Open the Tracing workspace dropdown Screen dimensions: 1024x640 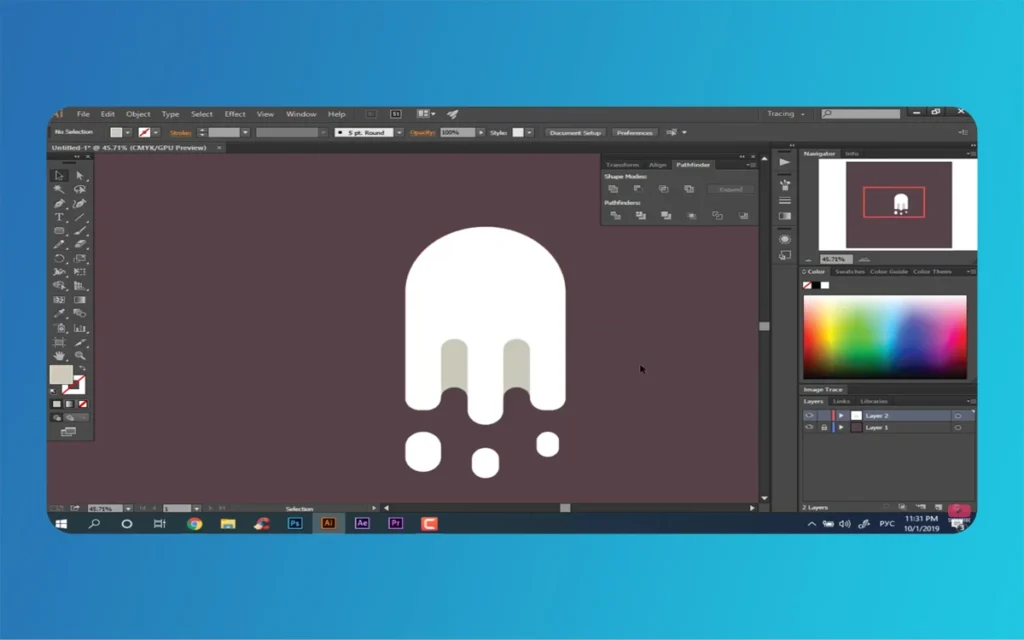[x=786, y=114]
